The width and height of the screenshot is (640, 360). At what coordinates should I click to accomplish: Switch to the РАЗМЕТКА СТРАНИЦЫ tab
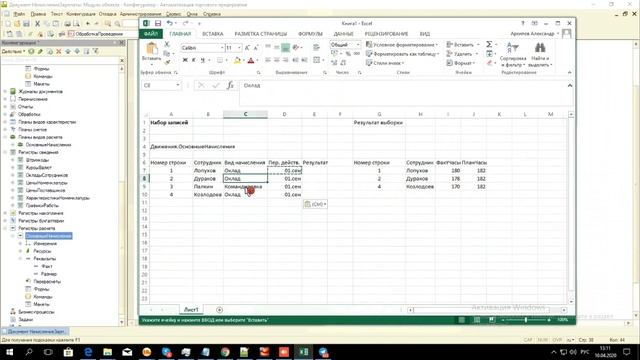(260, 34)
